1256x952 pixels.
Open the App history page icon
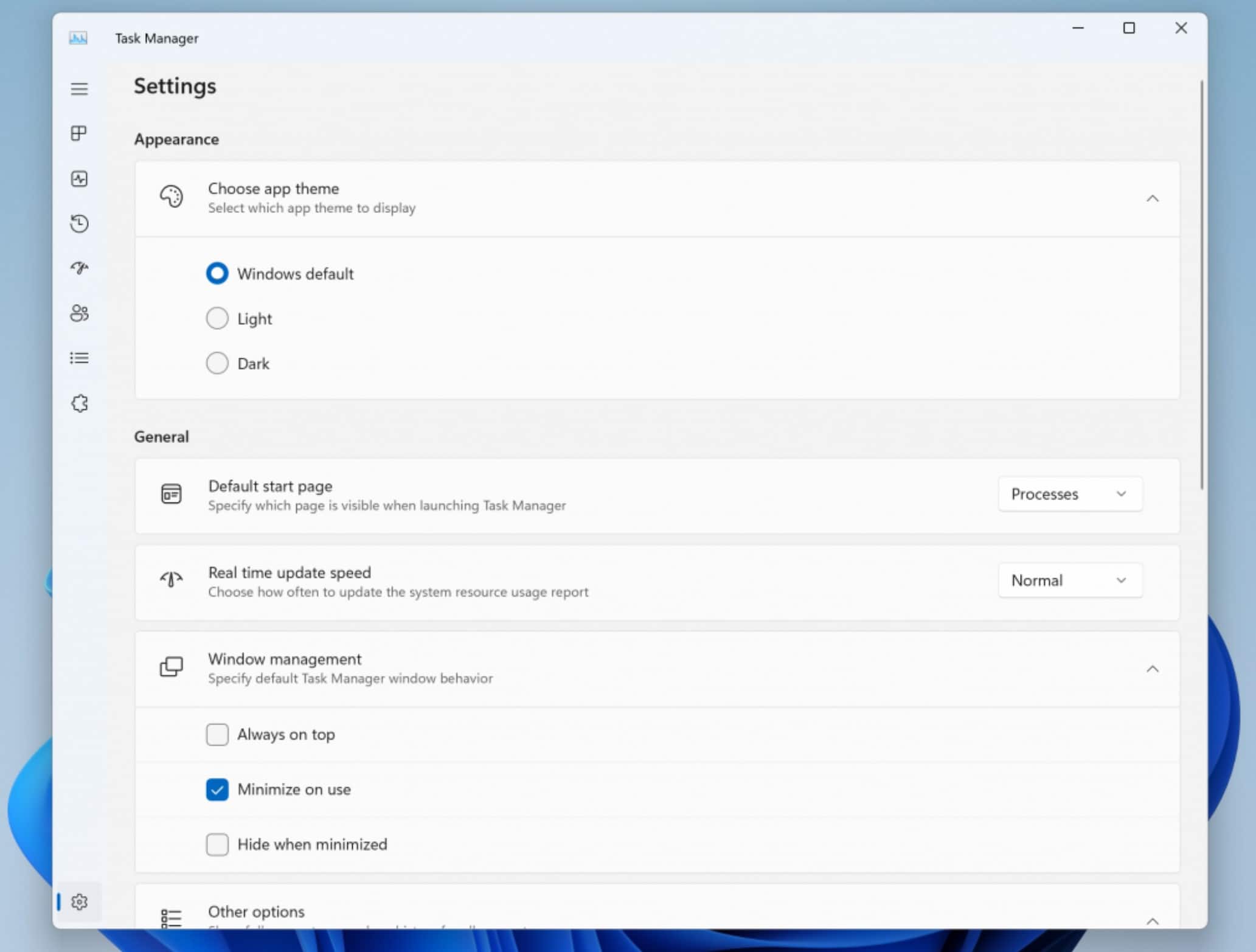(x=79, y=223)
